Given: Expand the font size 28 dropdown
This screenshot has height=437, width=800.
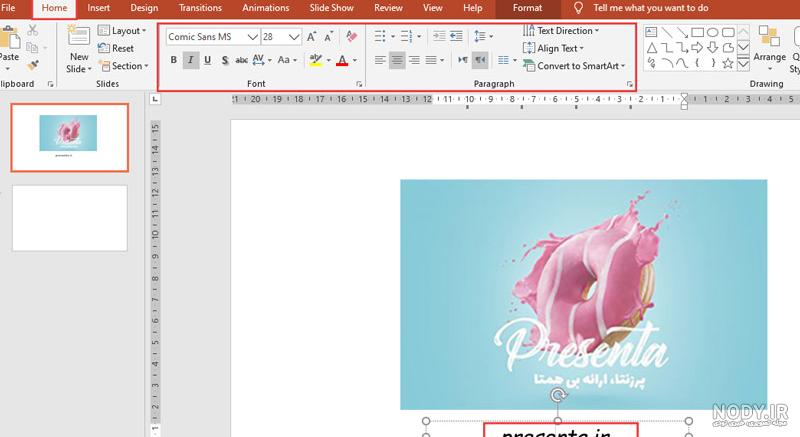Looking at the screenshot, I should (x=293, y=37).
